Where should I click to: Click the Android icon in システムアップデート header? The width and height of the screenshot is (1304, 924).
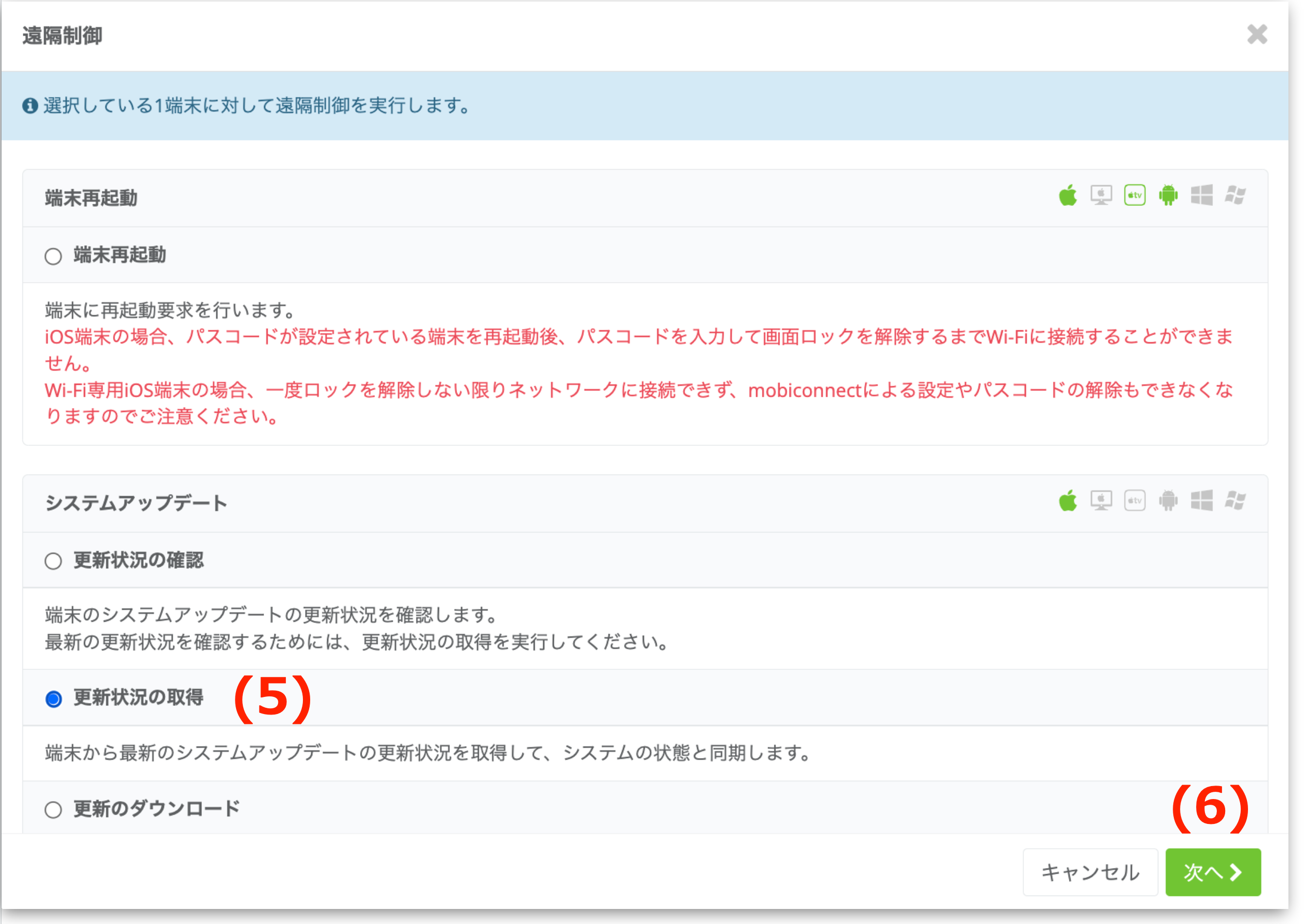[x=1168, y=501]
